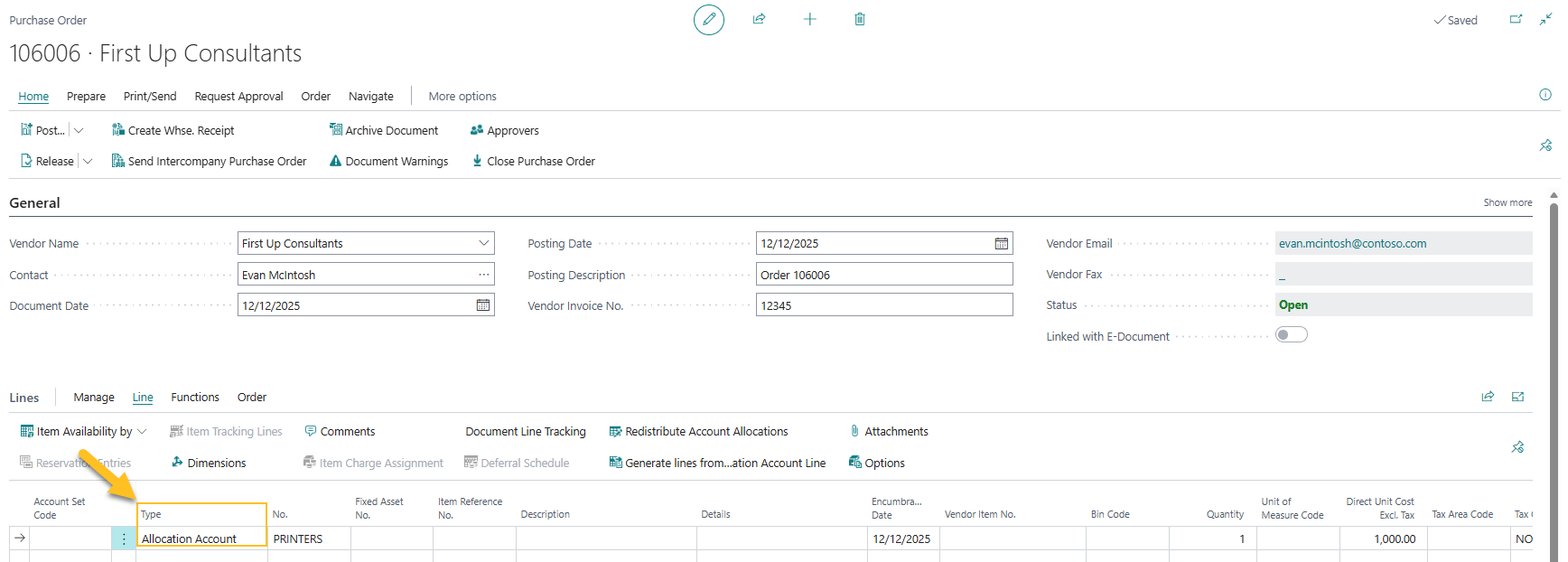Toggle Linked with E-Document switch
1568x562 pixels.
click(1291, 335)
